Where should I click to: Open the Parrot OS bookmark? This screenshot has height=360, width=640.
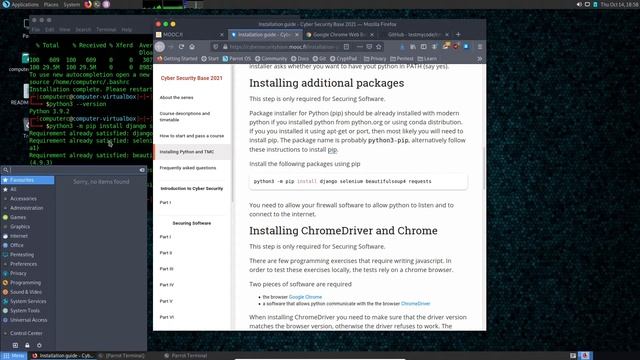(x=237, y=59)
